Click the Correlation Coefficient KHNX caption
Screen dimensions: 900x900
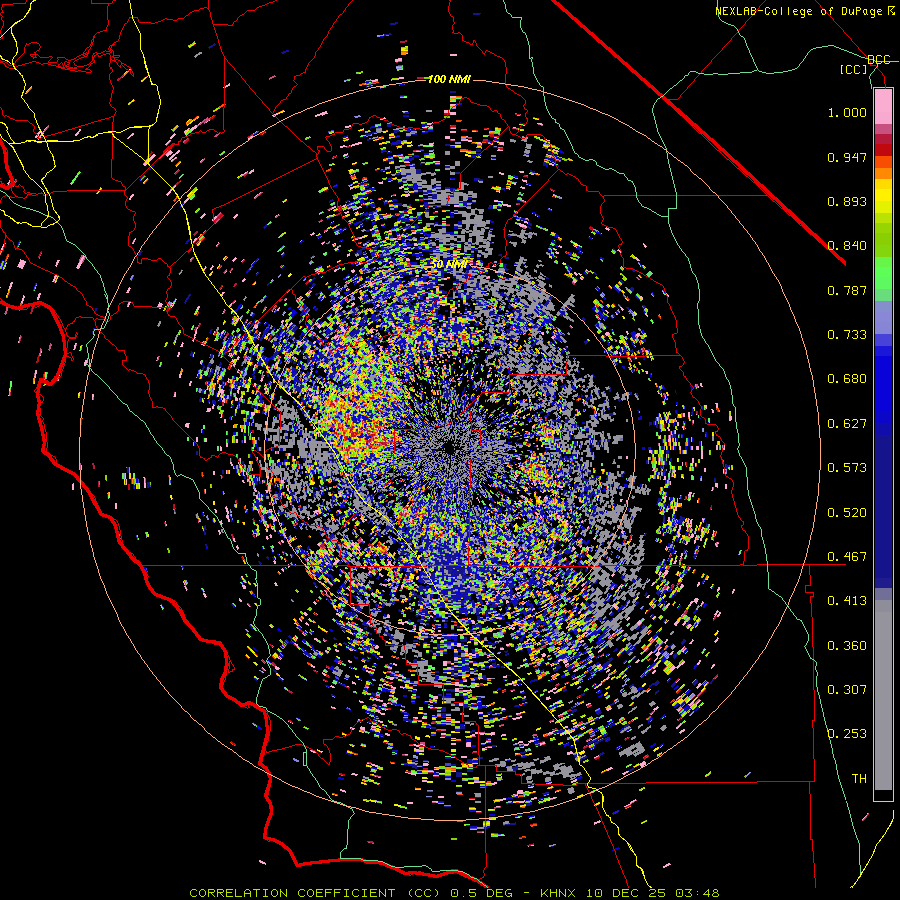[x=454, y=893]
